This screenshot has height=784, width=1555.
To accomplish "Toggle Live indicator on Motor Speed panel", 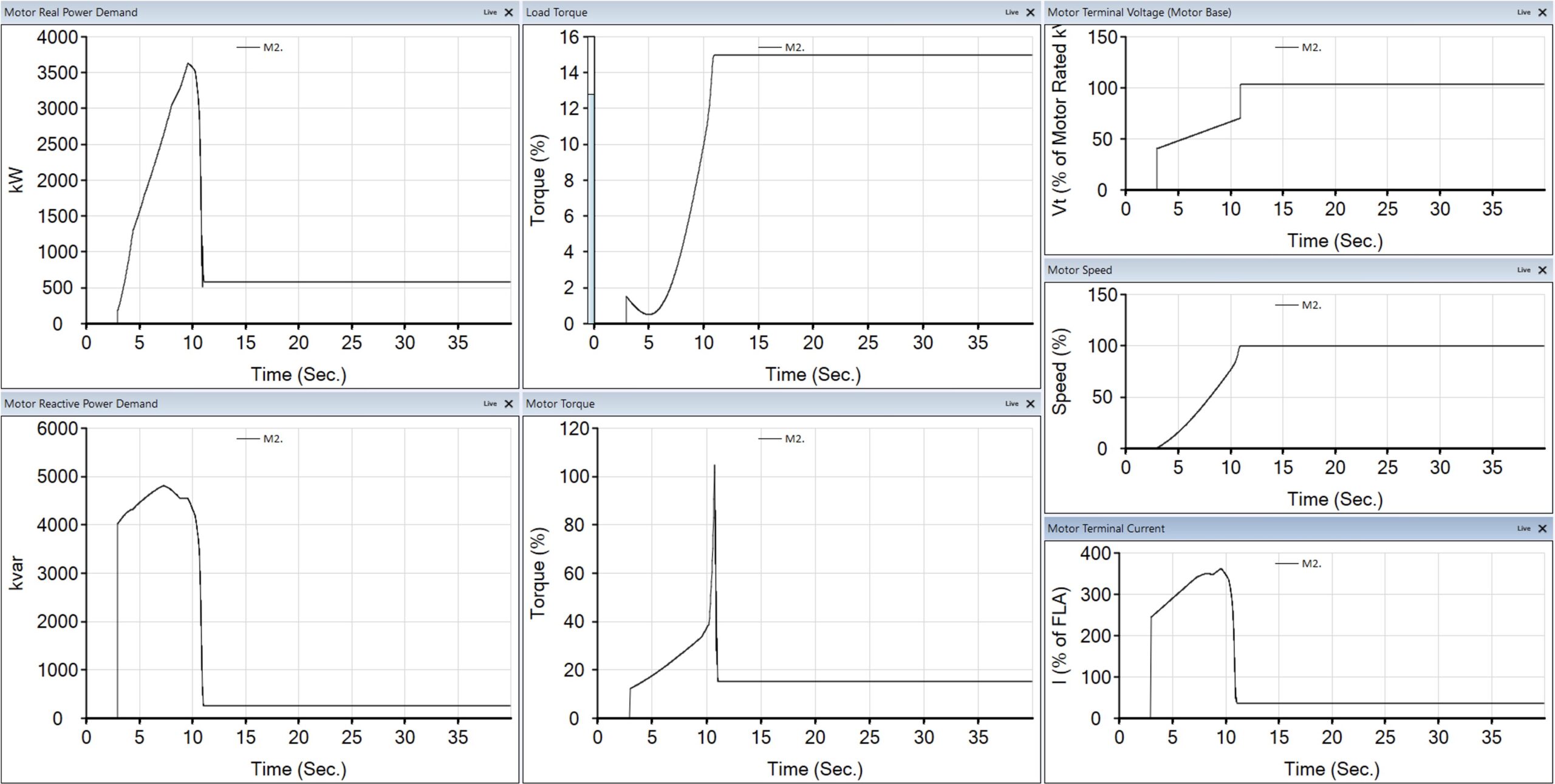I will pos(1523,270).
